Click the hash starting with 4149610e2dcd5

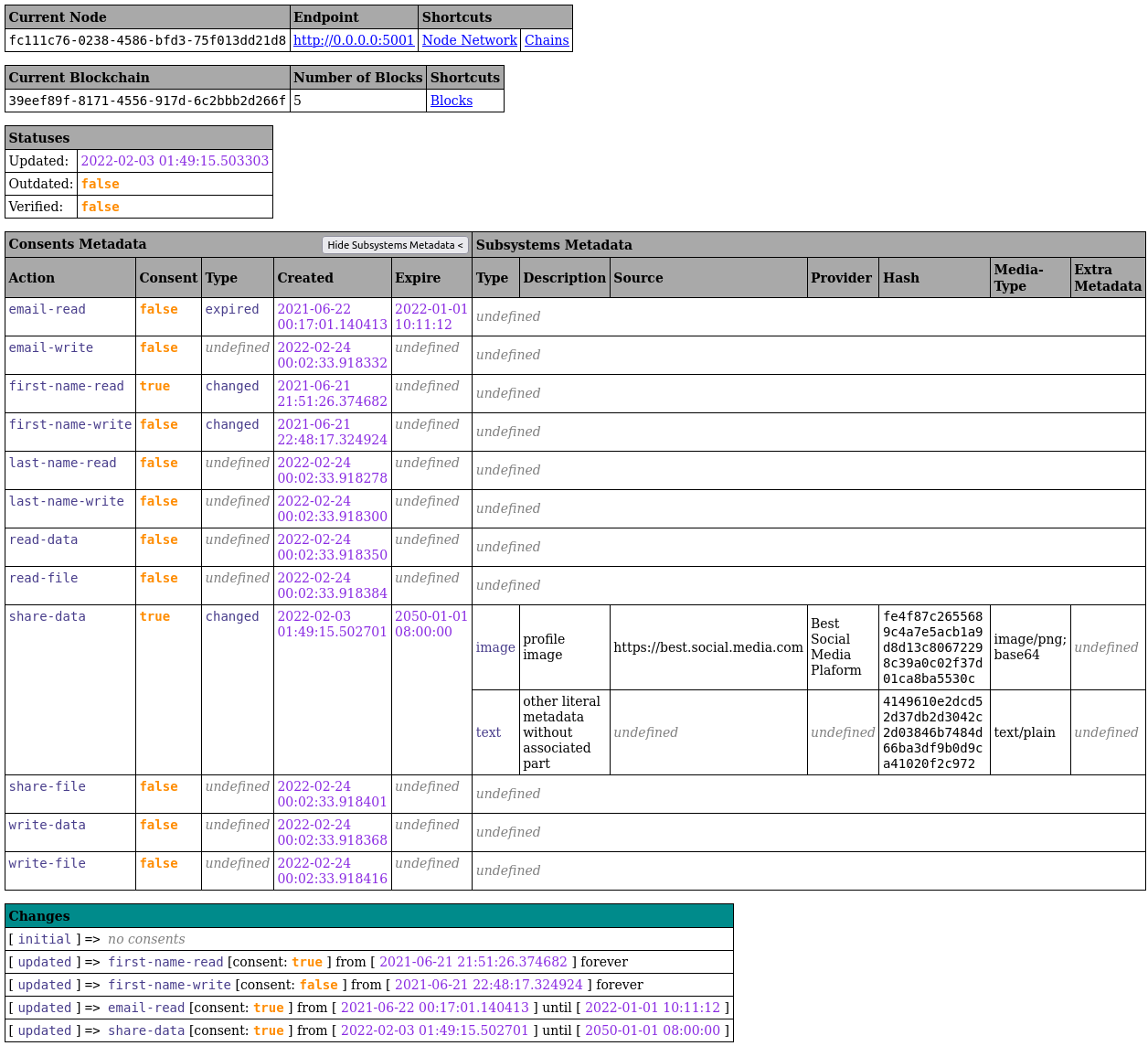(933, 732)
